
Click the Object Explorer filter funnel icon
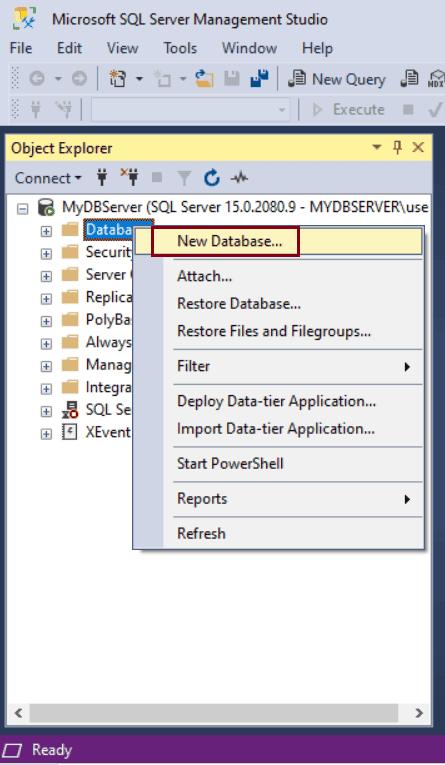click(184, 179)
